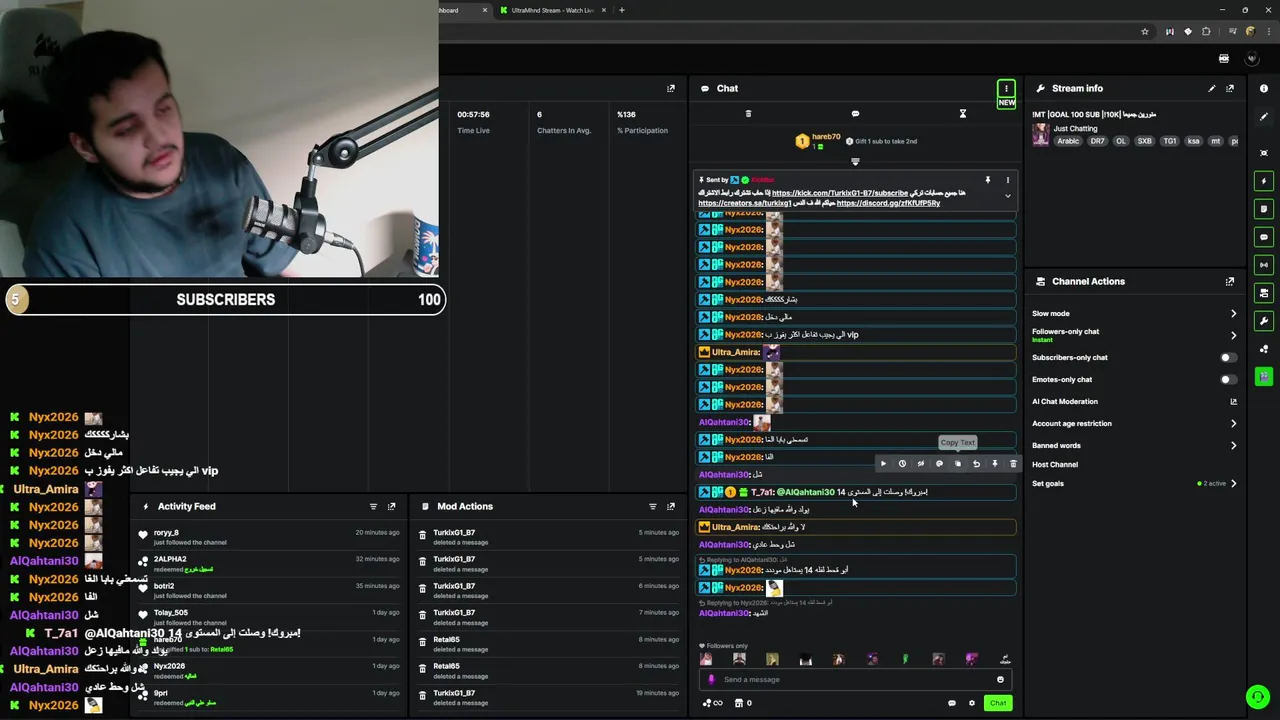
Task: Click green headset support button
Action: (x=1257, y=697)
